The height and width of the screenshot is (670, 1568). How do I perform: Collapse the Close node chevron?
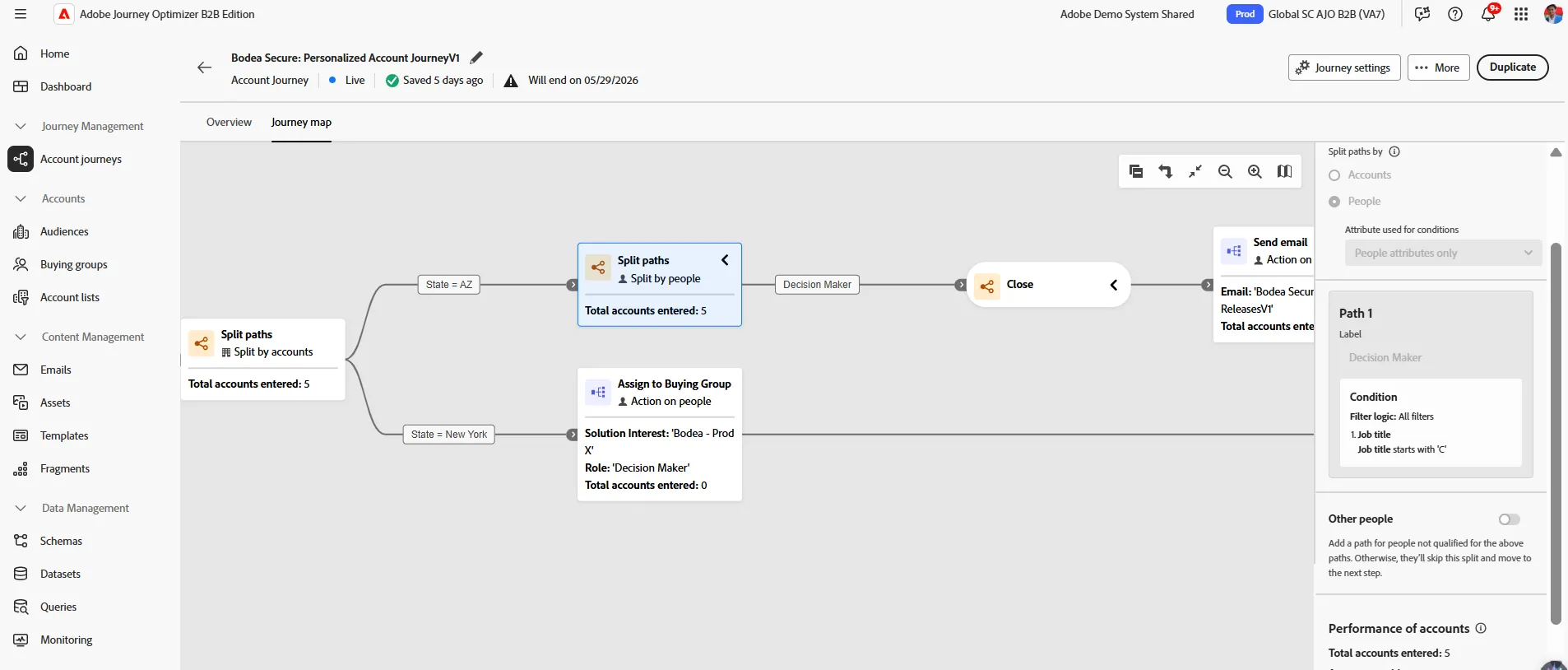pyautogui.click(x=1114, y=285)
